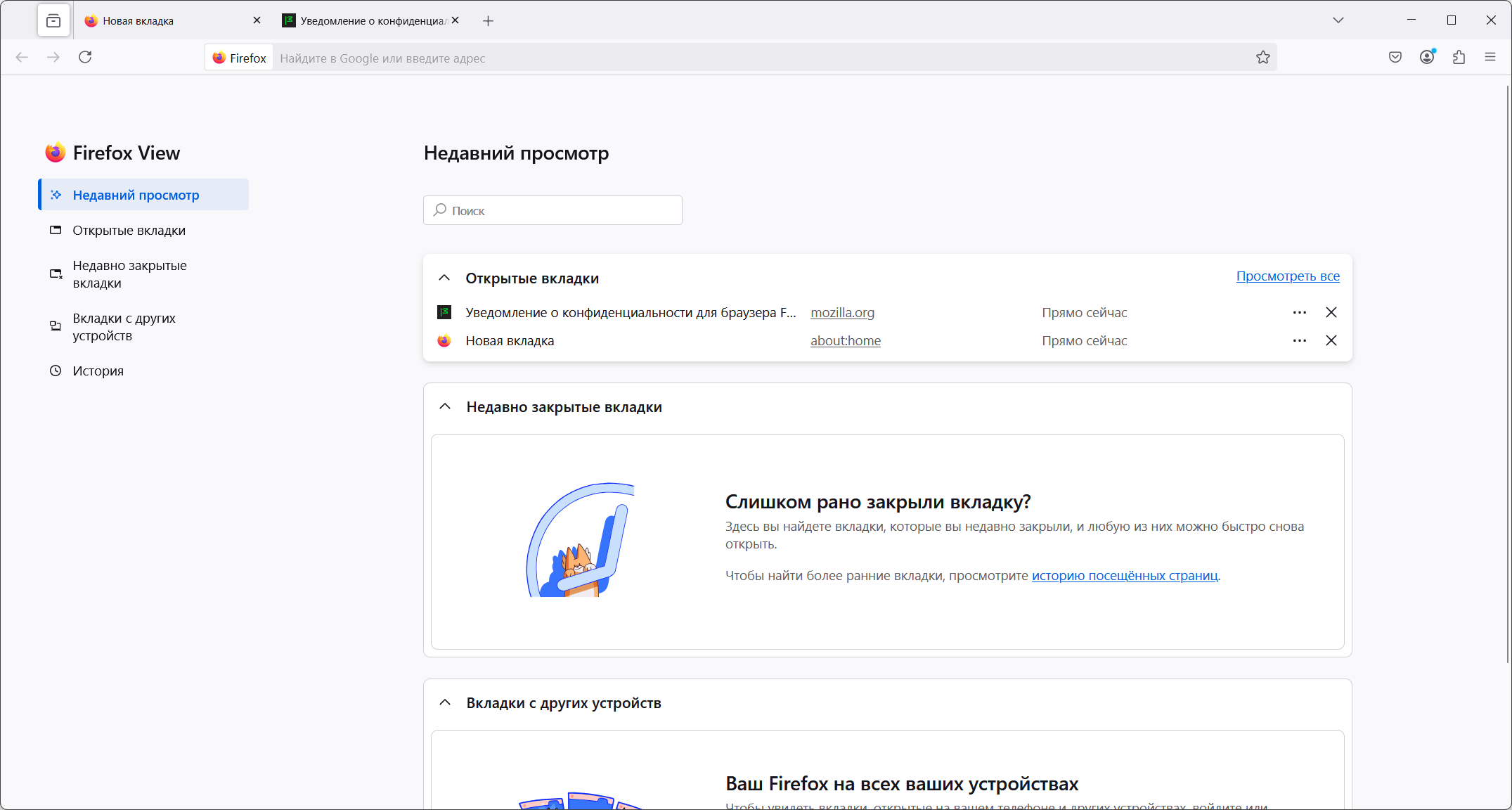This screenshot has width=1512, height=810.
Task: Select Недавний просмотр in the sidebar
Action: (x=143, y=195)
